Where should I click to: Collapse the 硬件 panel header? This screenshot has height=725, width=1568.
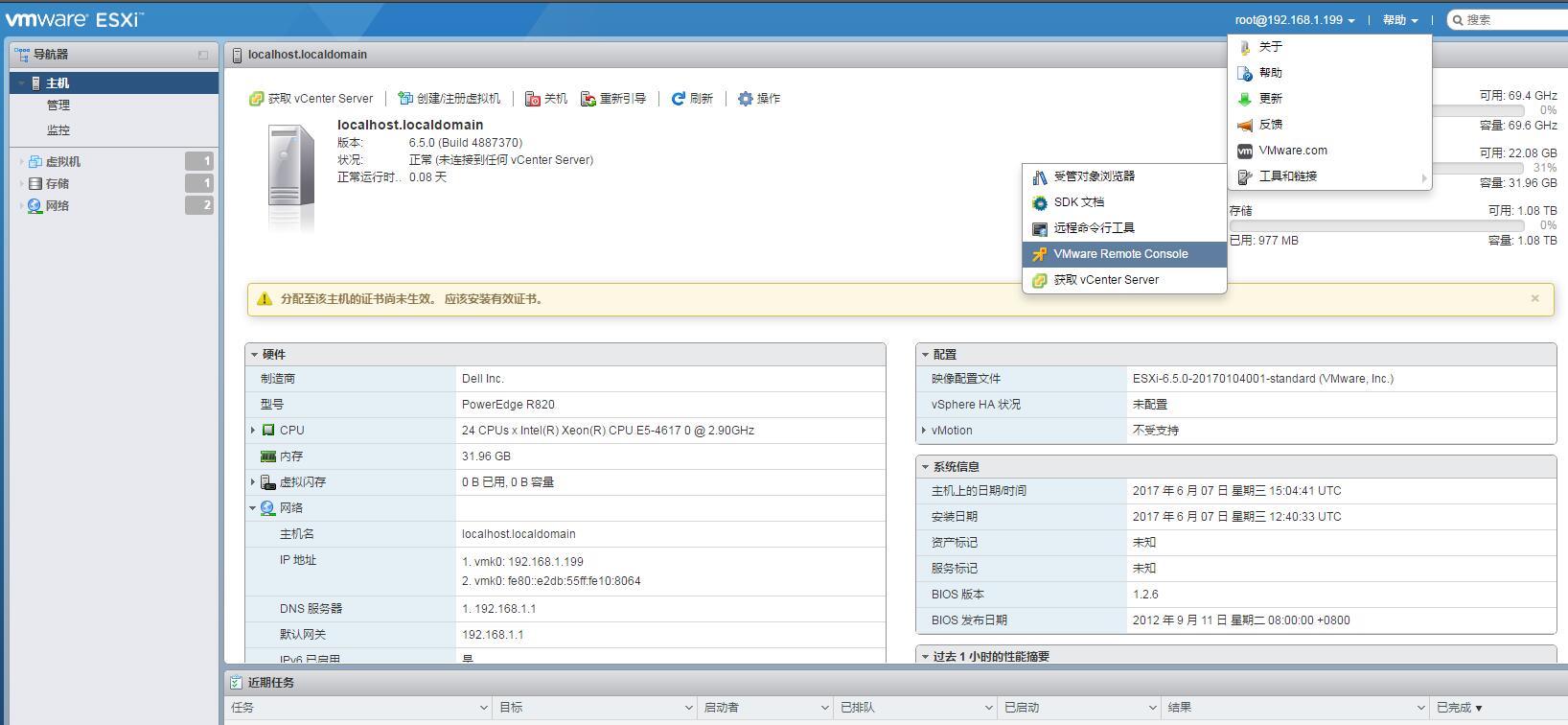(255, 355)
